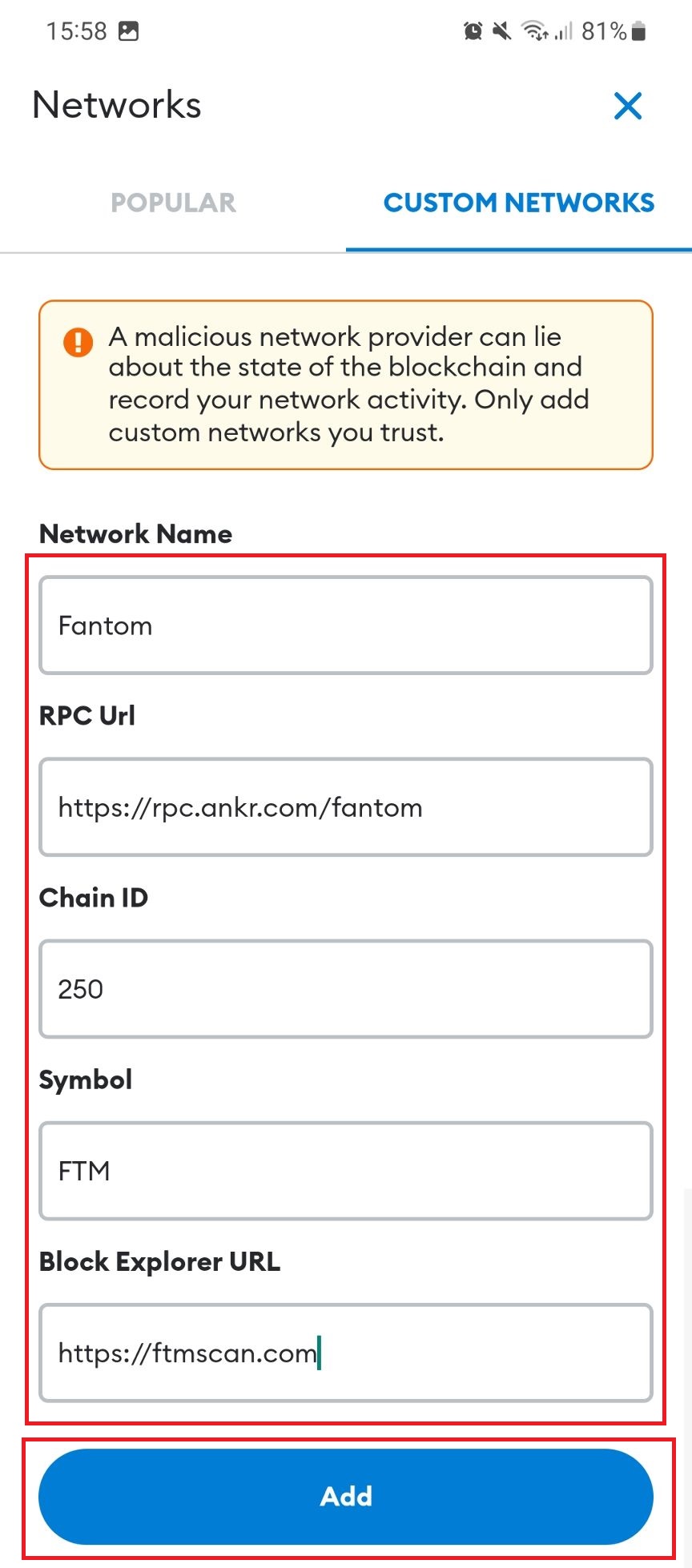Image resolution: width=692 pixels, height=1568 pixels.
Task: Select the CUSTOM NETWORKS tab
Action: coord(519,203)
